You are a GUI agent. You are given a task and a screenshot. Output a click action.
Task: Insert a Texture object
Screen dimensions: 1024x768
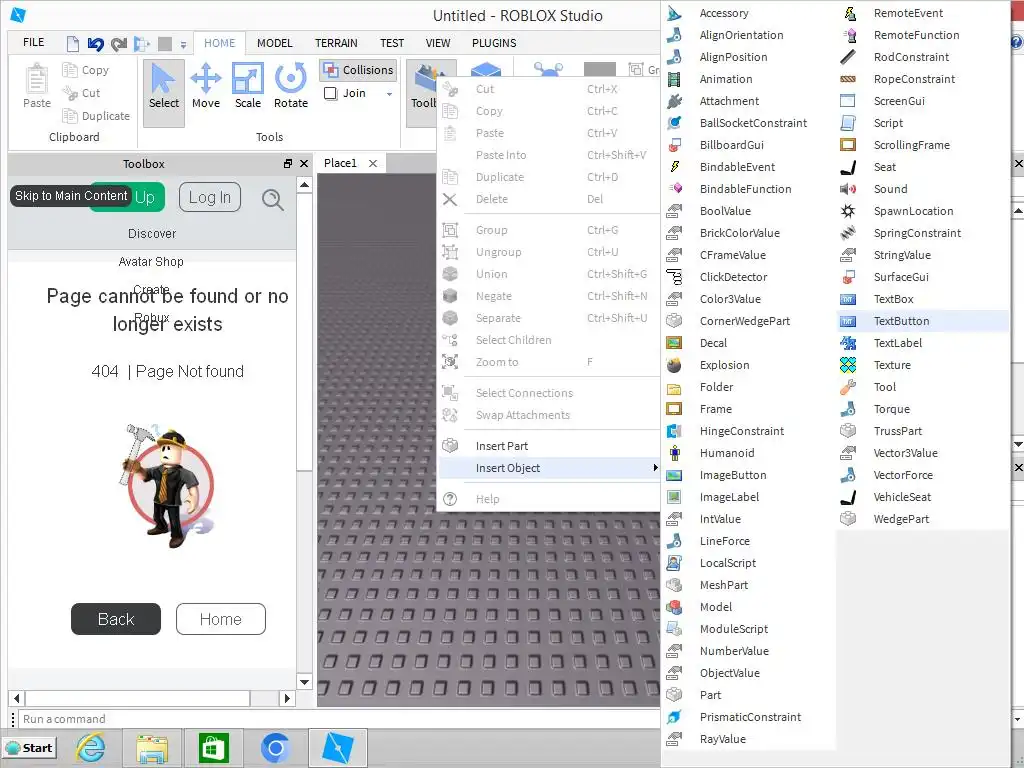tap(923, 365)
